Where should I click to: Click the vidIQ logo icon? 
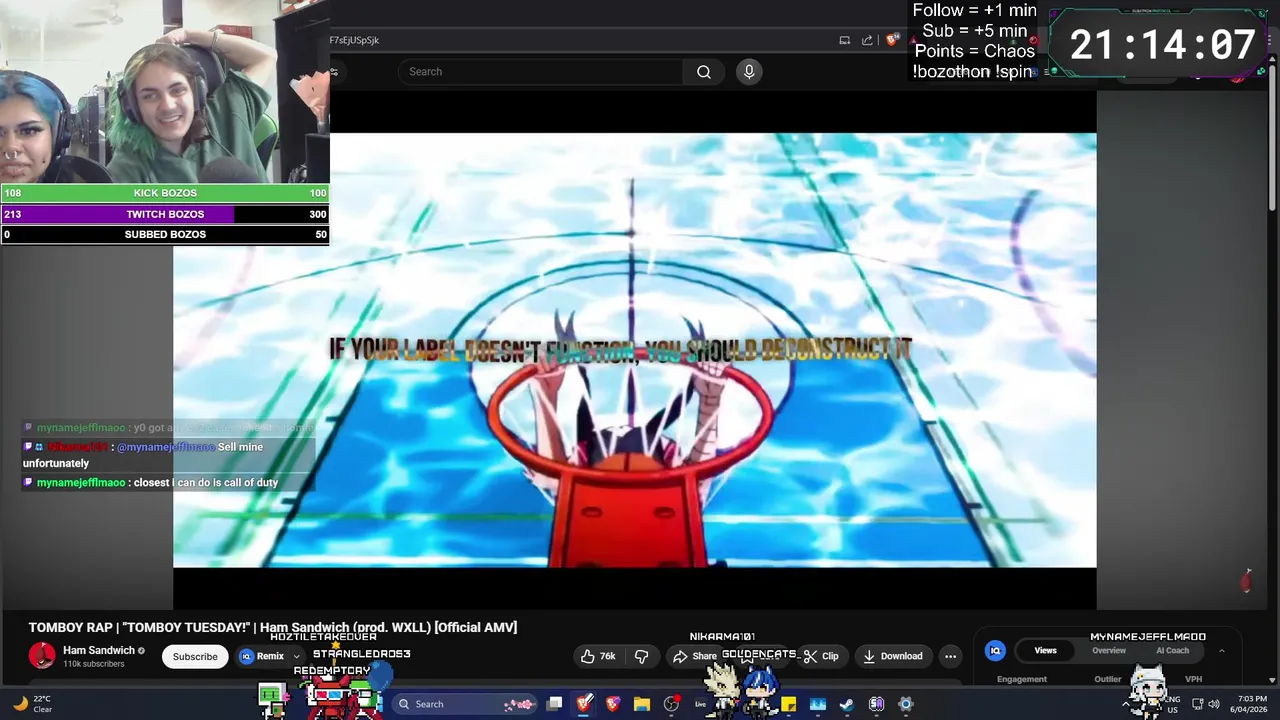995,650
